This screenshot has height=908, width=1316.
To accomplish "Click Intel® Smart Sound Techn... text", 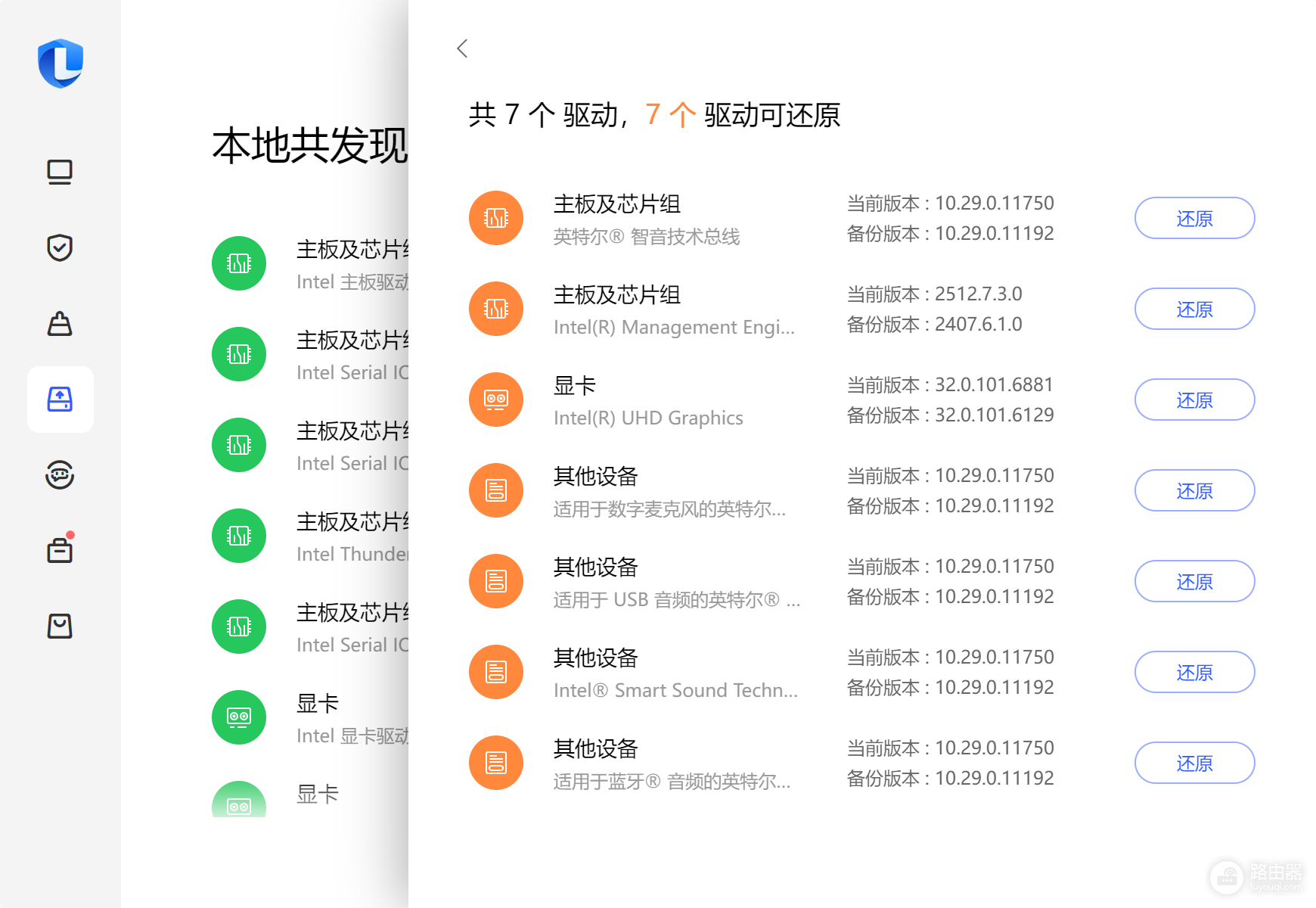I will 675,691.
